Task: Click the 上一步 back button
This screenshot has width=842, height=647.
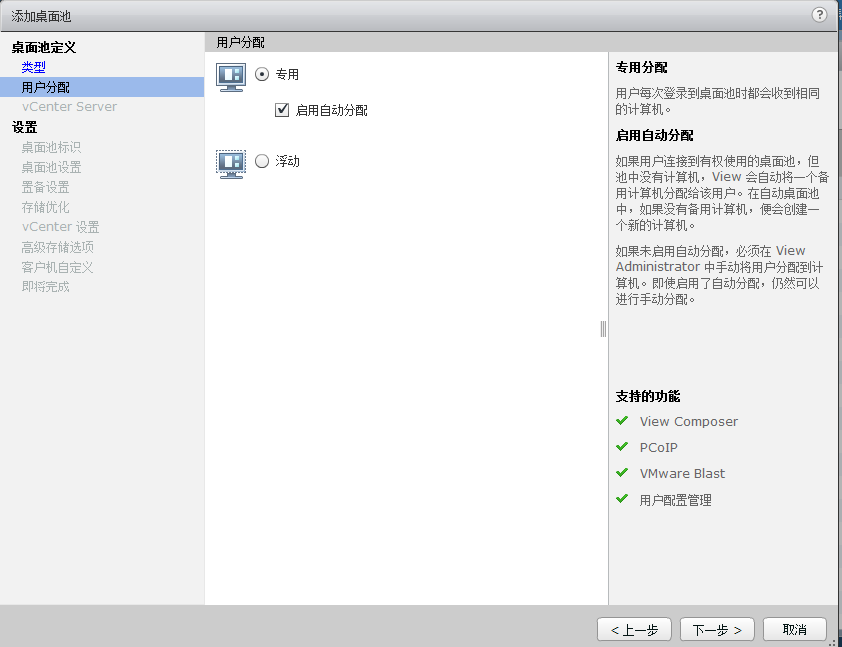Action: 634,629
